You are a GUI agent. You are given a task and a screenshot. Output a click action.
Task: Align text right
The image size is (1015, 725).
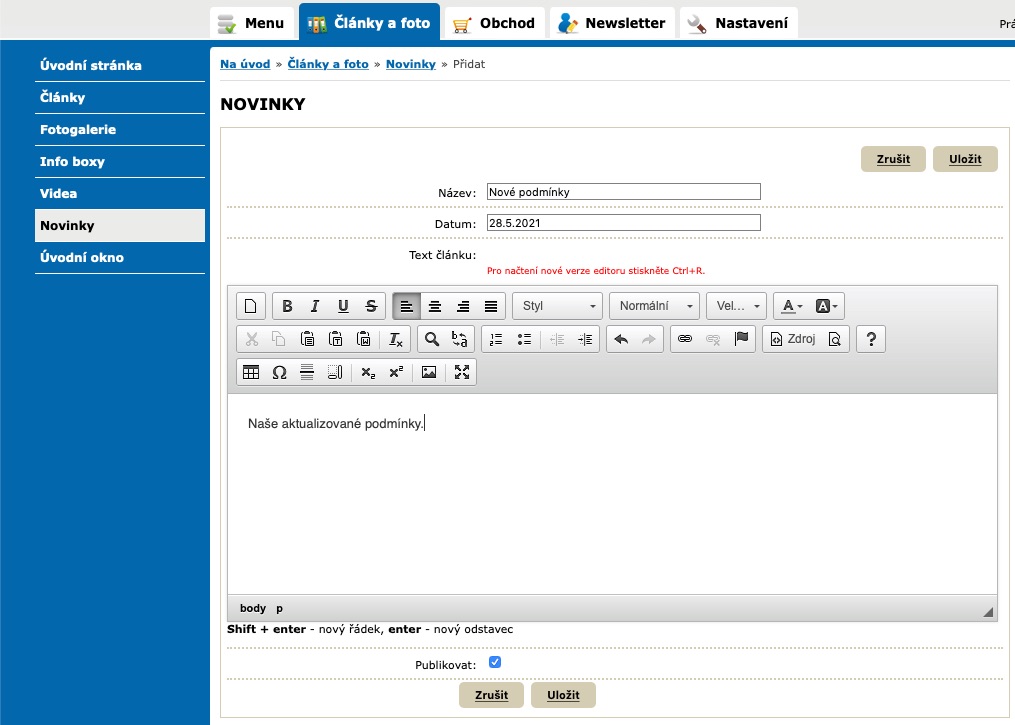pyautogui.click(x=463, y=306)
